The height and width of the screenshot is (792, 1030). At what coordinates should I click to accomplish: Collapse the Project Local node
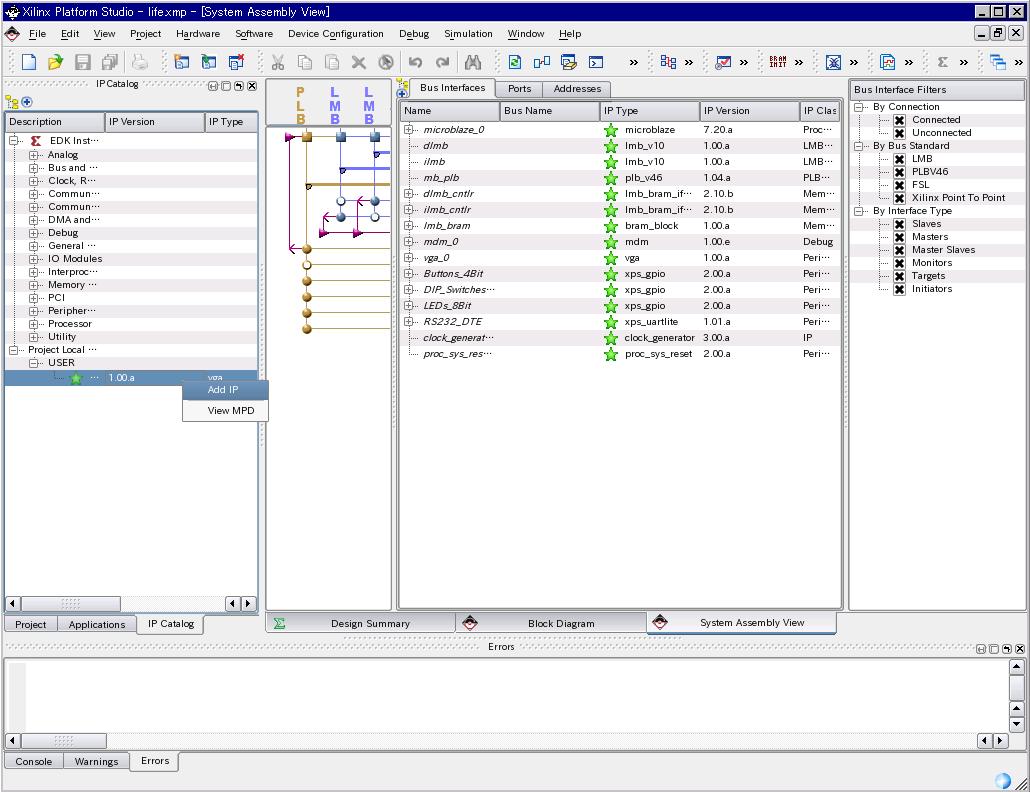[x=13, y=350]
